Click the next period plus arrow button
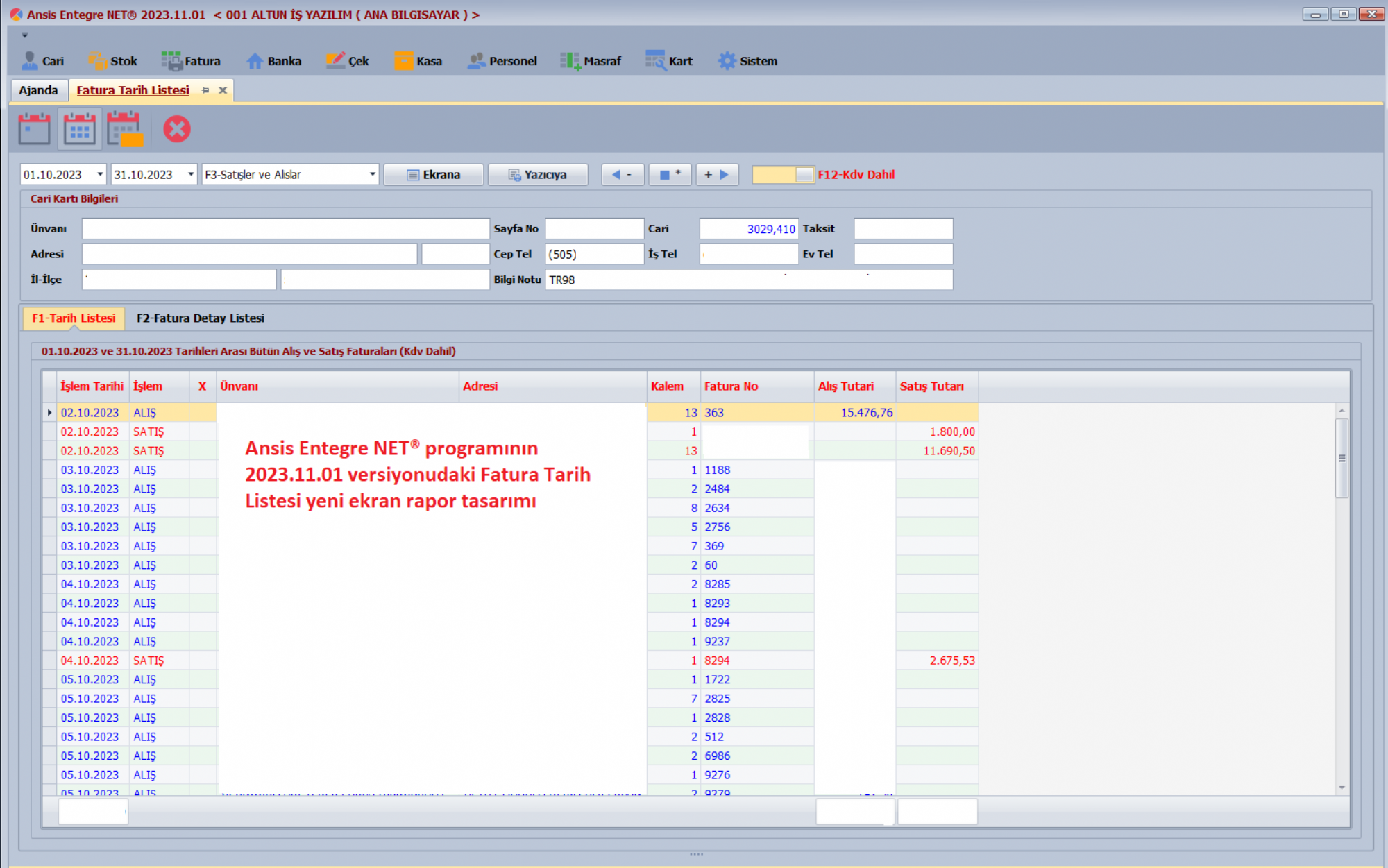Screen dimensions: 1388x868 717,175
